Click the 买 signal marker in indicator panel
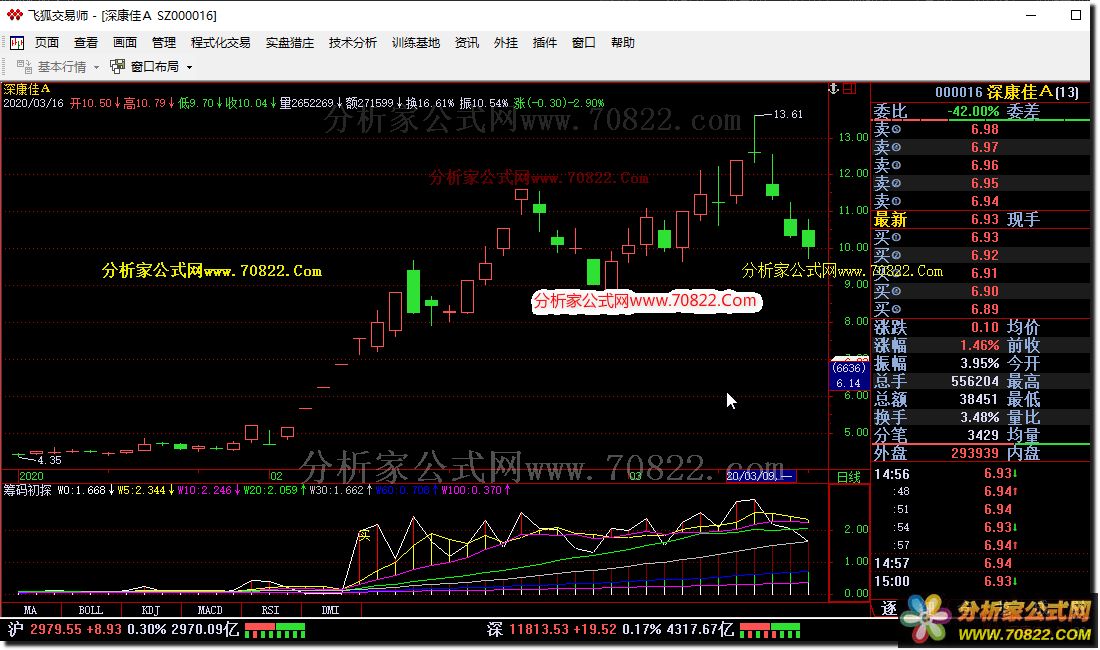Viewport: 1100px width, 650px height. 363,536
